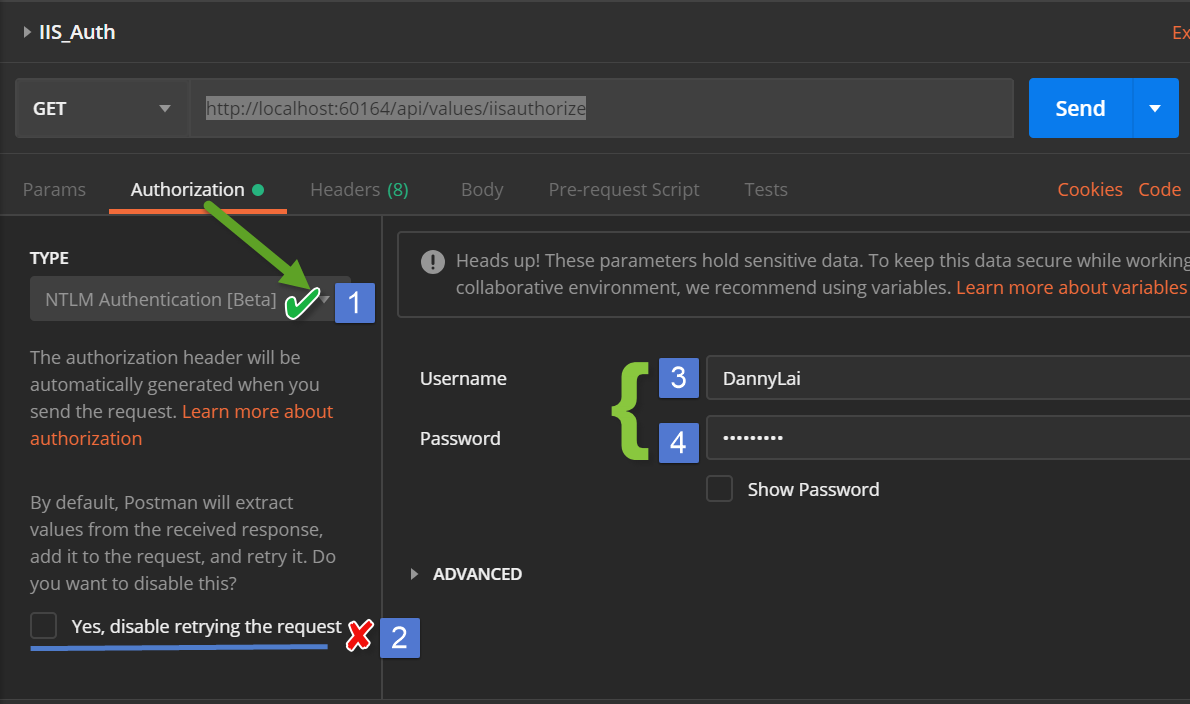Click the Password input field

tap(948, 438)
